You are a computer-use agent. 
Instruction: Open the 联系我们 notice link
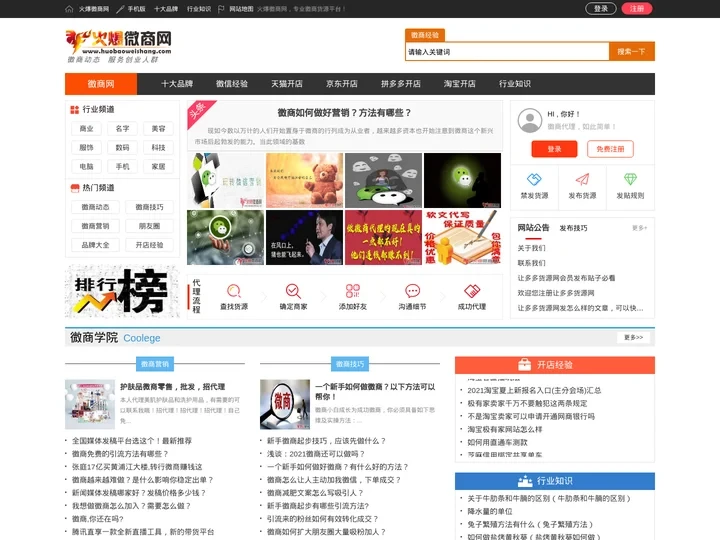coord(531,263)
